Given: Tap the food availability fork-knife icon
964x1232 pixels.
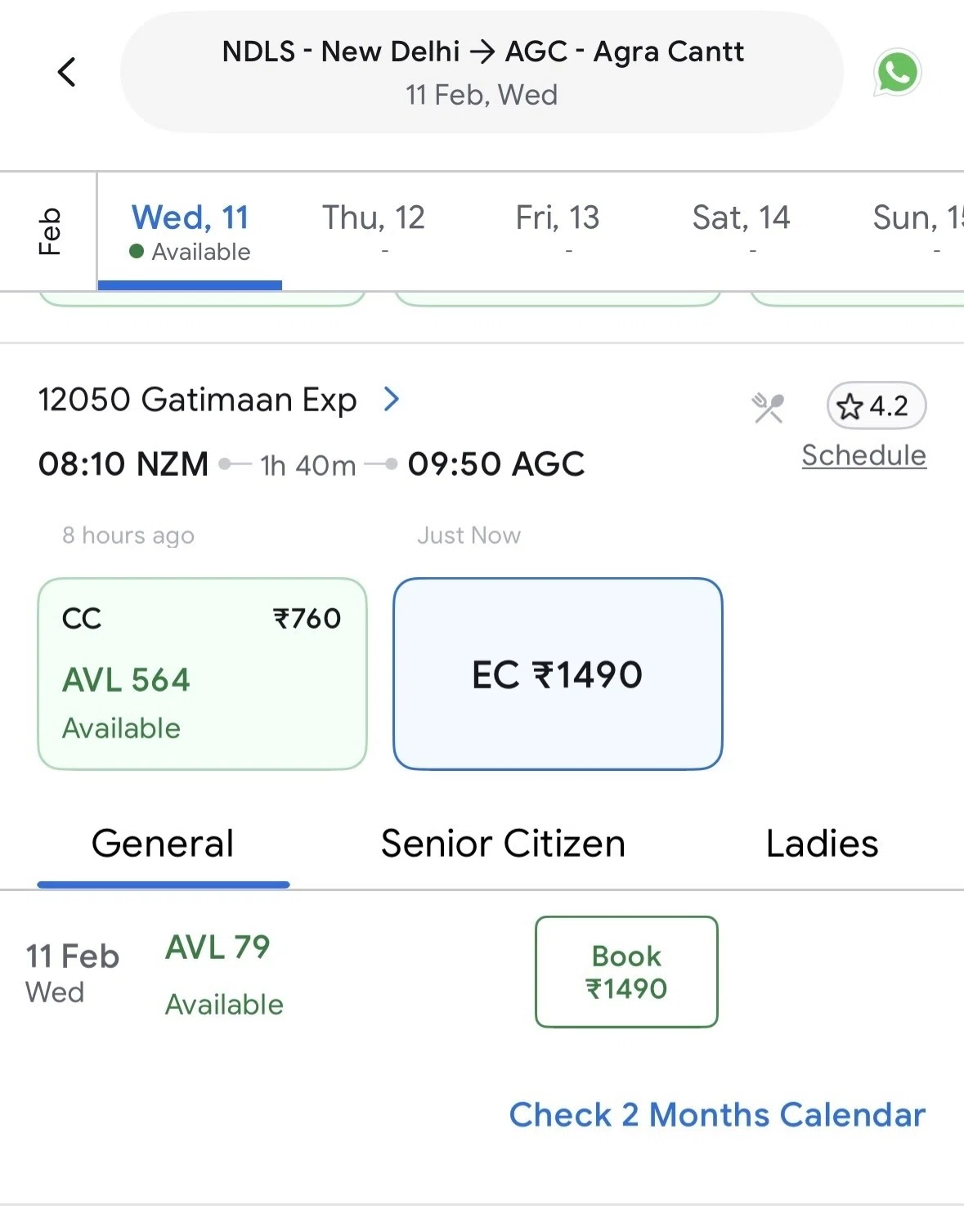Looking at the screenshot, I should pyautogui.click(x=768, y=407).
